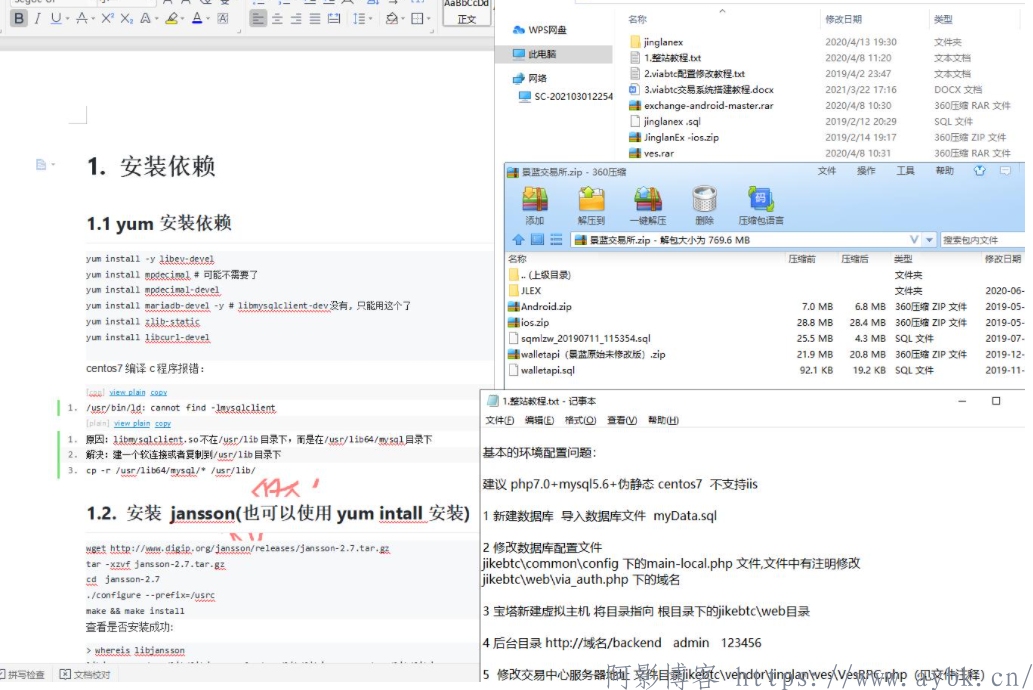Open the underline style dropdown arrow
The height and width of the screenshot is (690, 1033).
[67, 19]
